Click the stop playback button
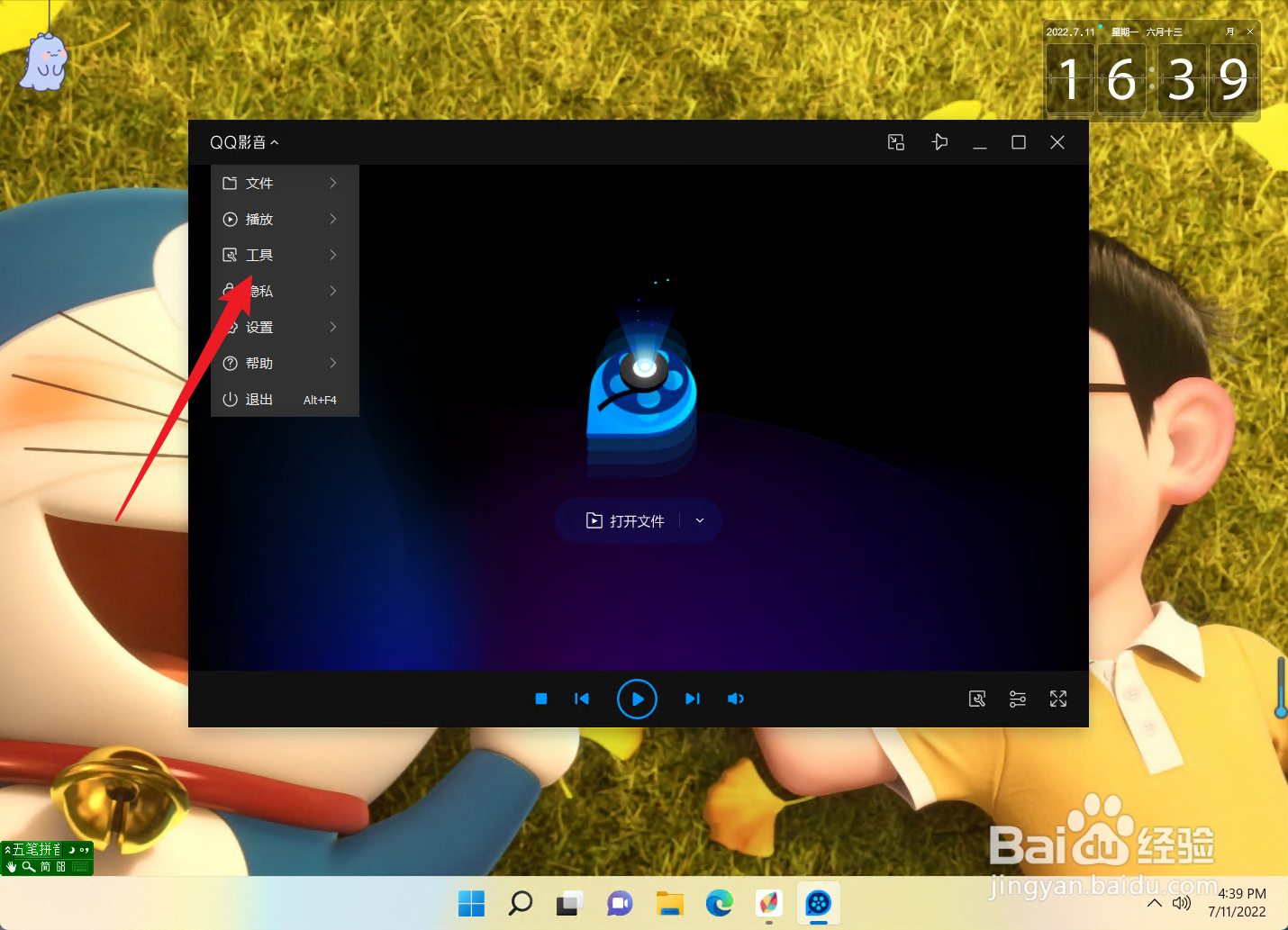Image resolution: width=1288 pixels, height=930 pixels. tap(541, 699)
